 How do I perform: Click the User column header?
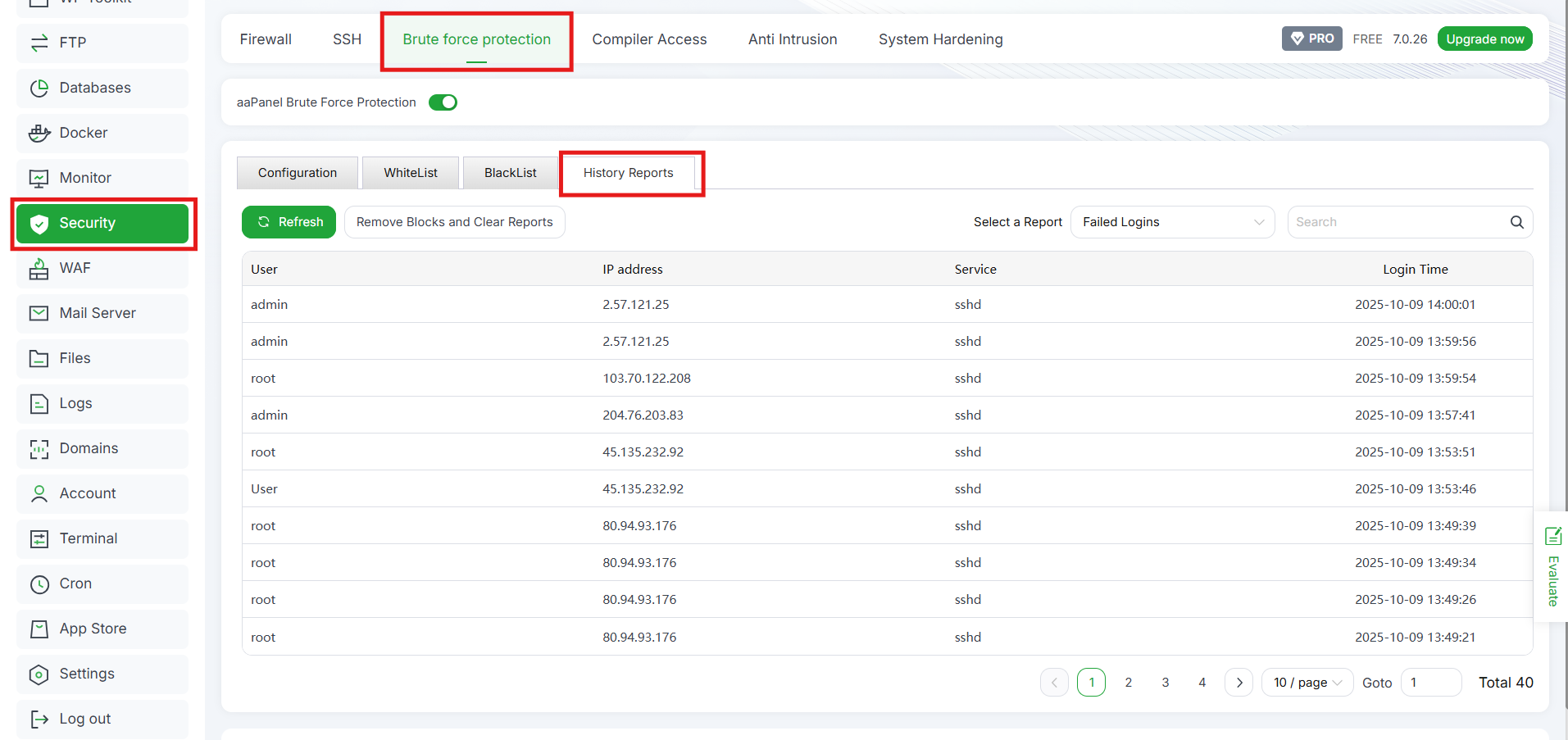point(264,270)
